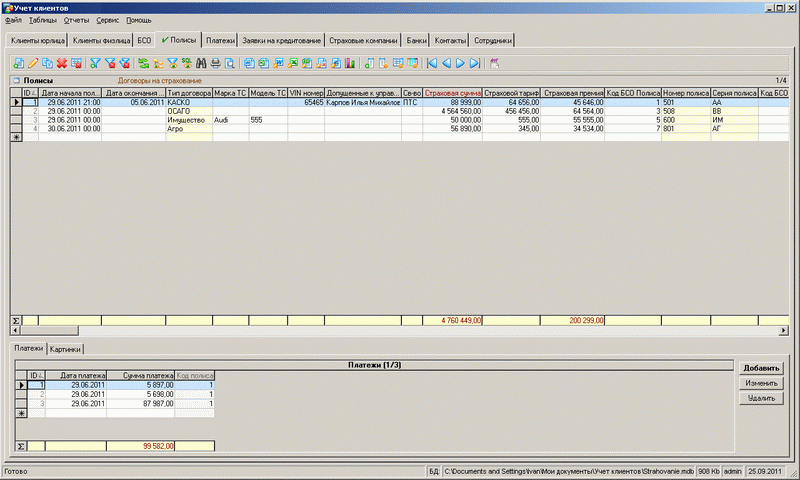
Task: Open the Сервис menu
Action: [108, 20]
